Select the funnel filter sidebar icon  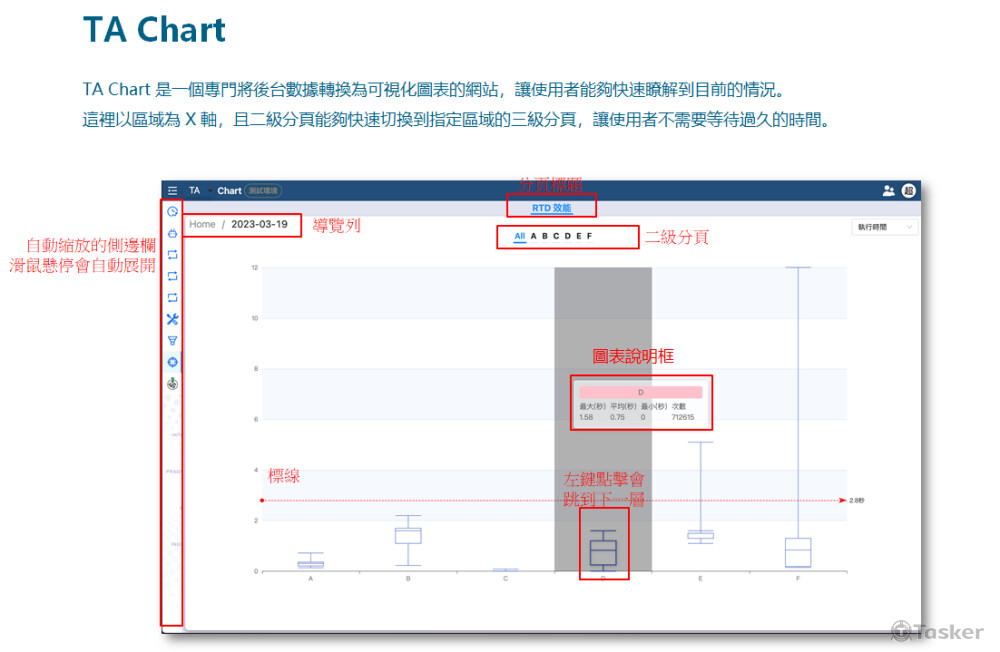[172, 341]
